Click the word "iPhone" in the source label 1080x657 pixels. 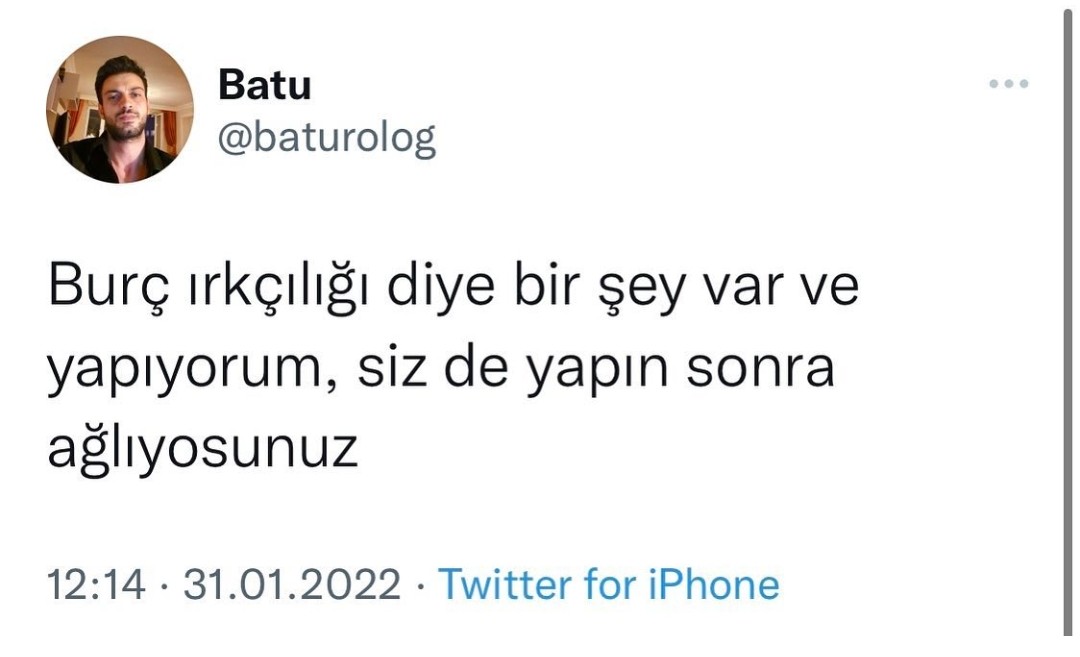tap(714, 584)
